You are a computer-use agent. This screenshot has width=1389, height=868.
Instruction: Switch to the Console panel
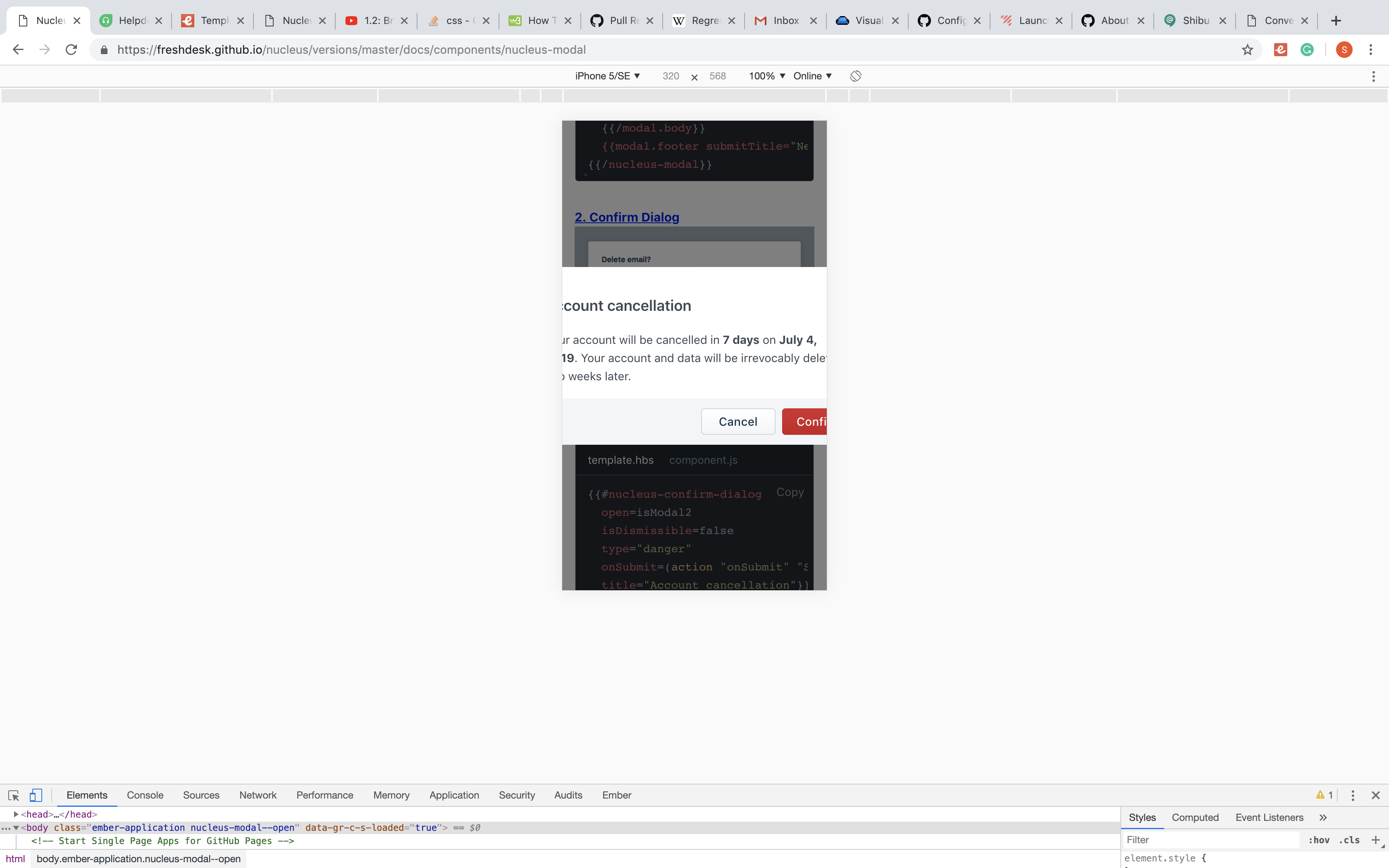pyautogui.click(x=145, y=795)
